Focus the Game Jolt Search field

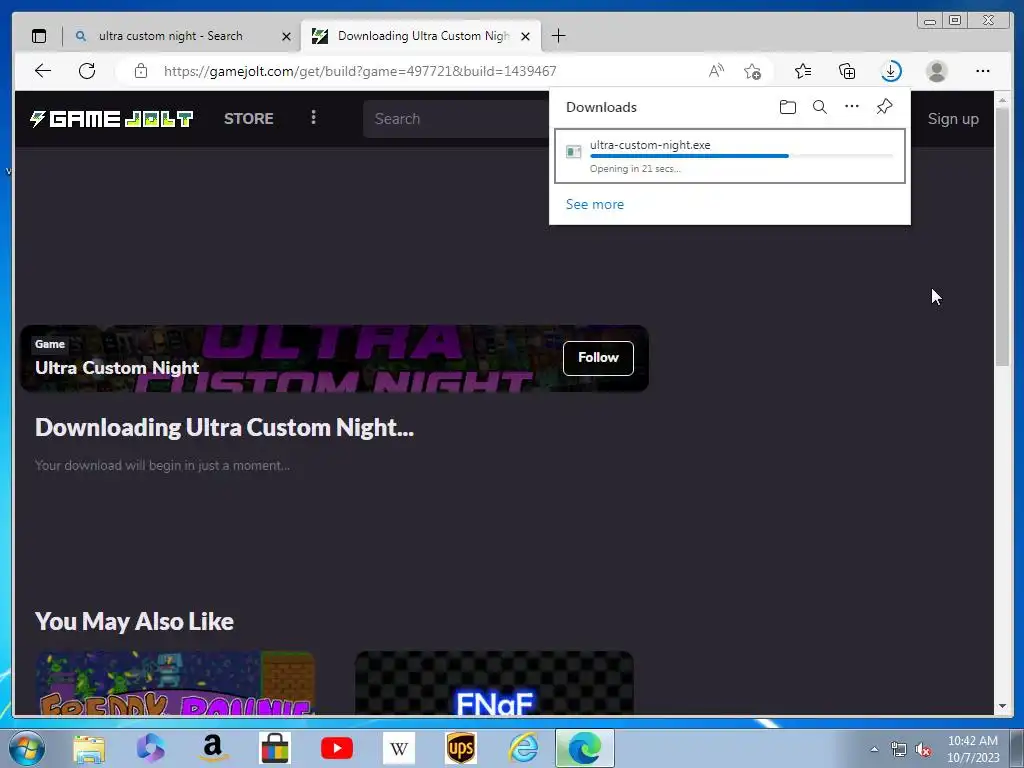point(456,119)
